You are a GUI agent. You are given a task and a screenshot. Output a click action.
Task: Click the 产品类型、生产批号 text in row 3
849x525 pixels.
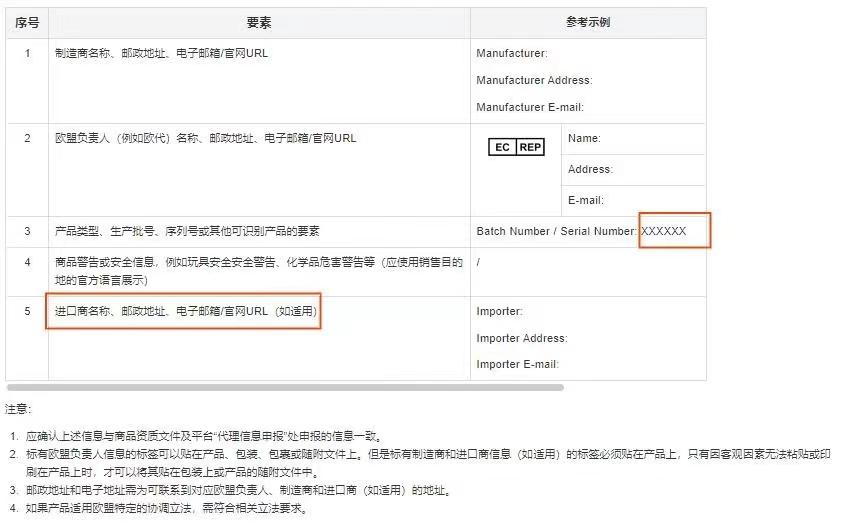(105, 231)
